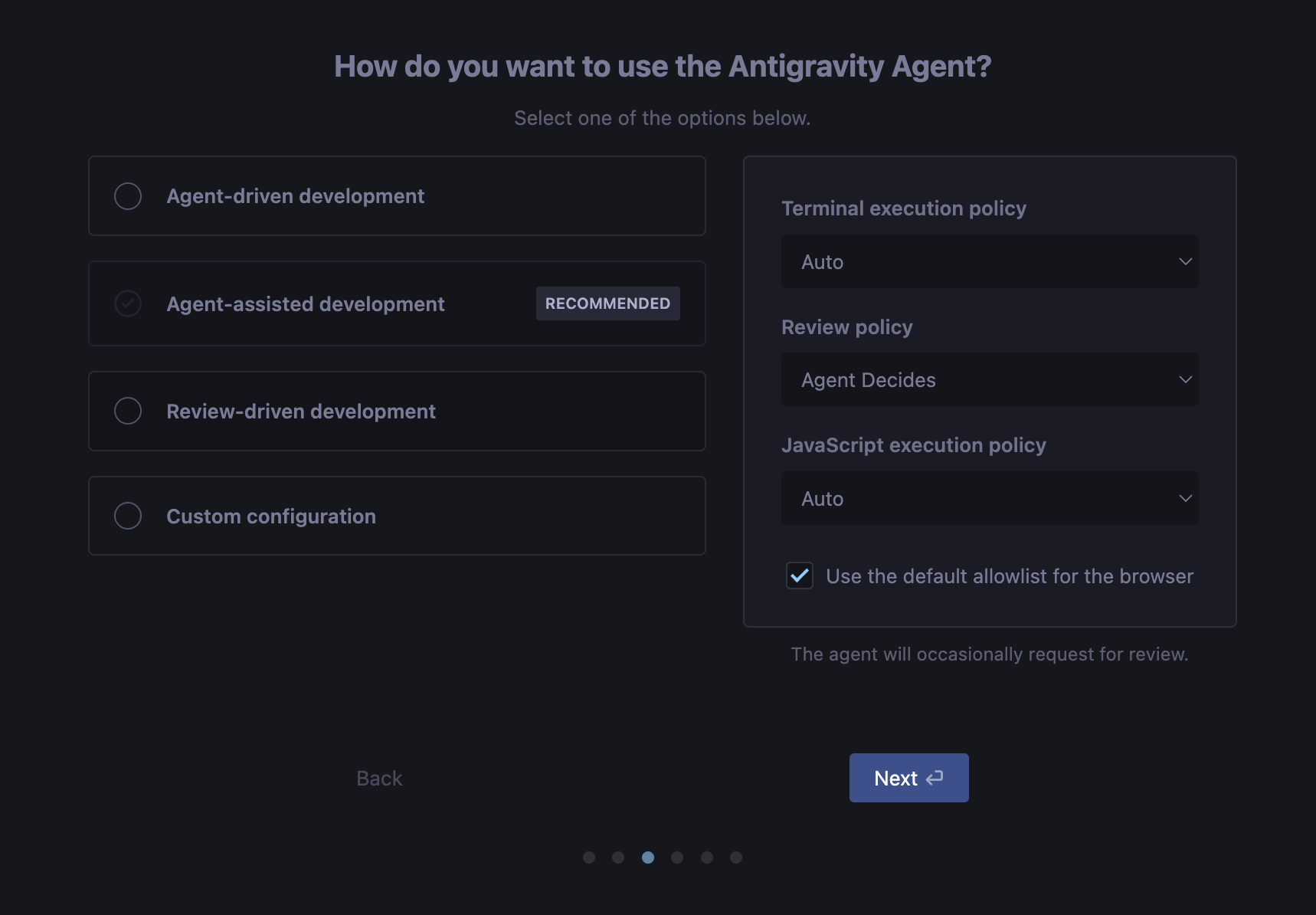
Task: Choose Review-driven development option
Action: coord(397,412)
